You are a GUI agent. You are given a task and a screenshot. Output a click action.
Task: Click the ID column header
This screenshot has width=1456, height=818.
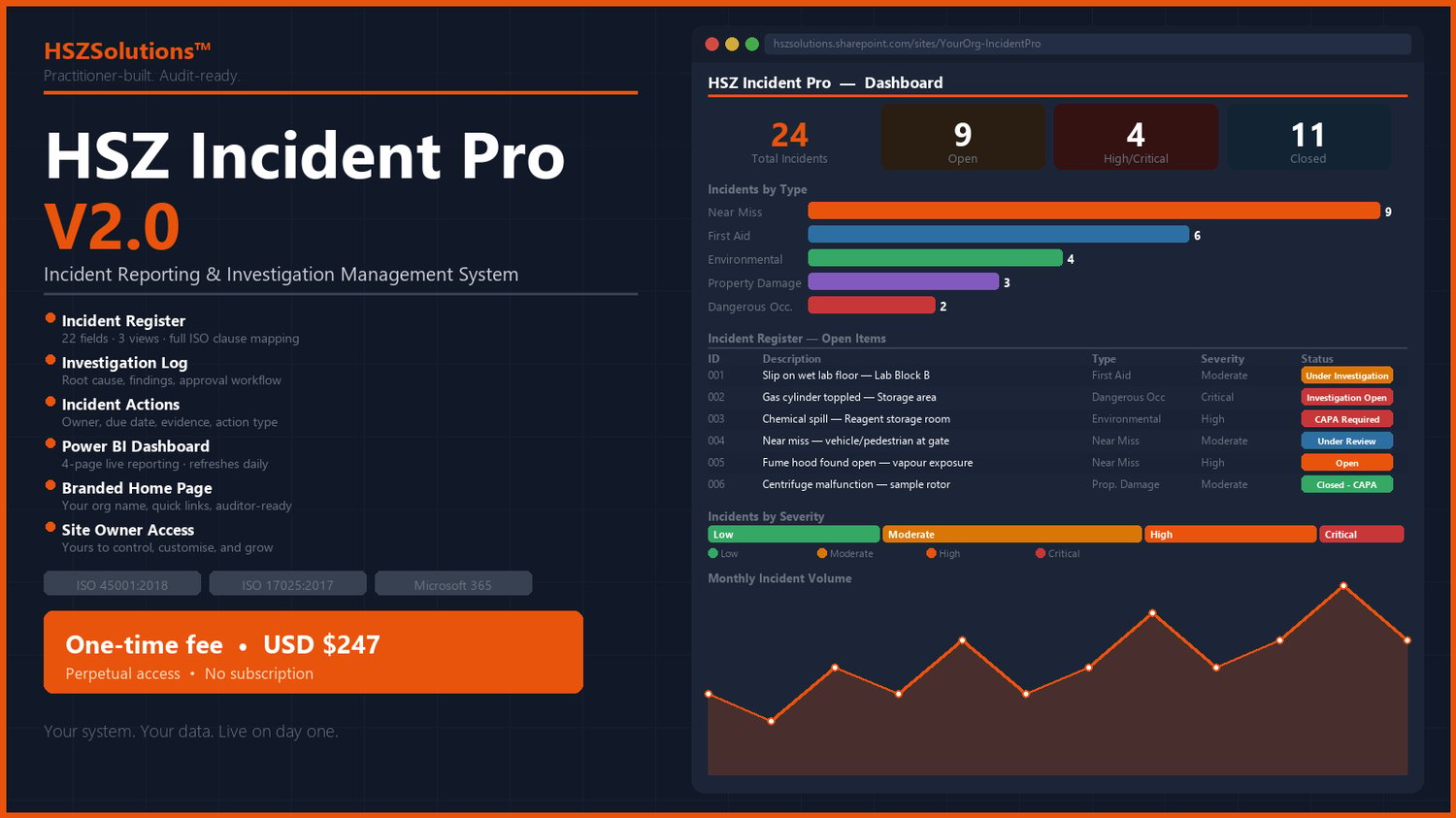[x=714, y=359]
